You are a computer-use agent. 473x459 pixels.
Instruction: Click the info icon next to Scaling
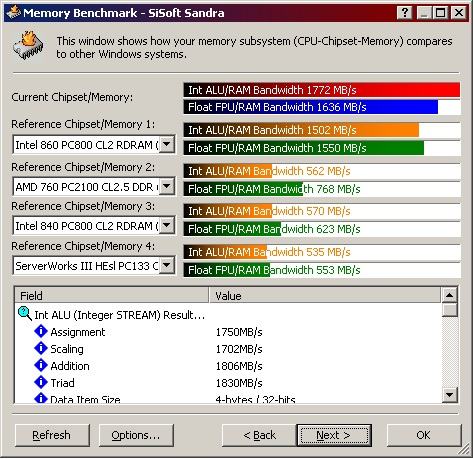[41, 348]
